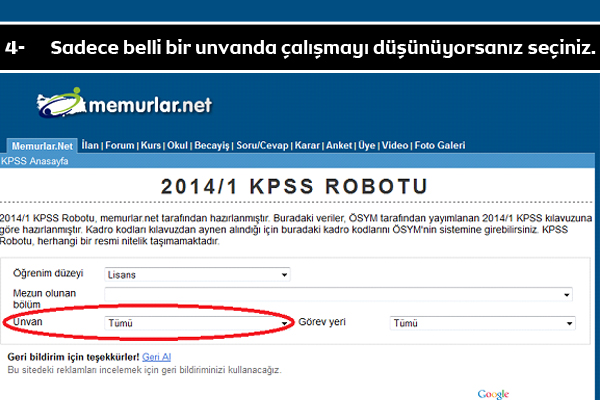This screenshot has width=600, height=400.
Task: Click the Unvan label text
Action: pos(28,322)
